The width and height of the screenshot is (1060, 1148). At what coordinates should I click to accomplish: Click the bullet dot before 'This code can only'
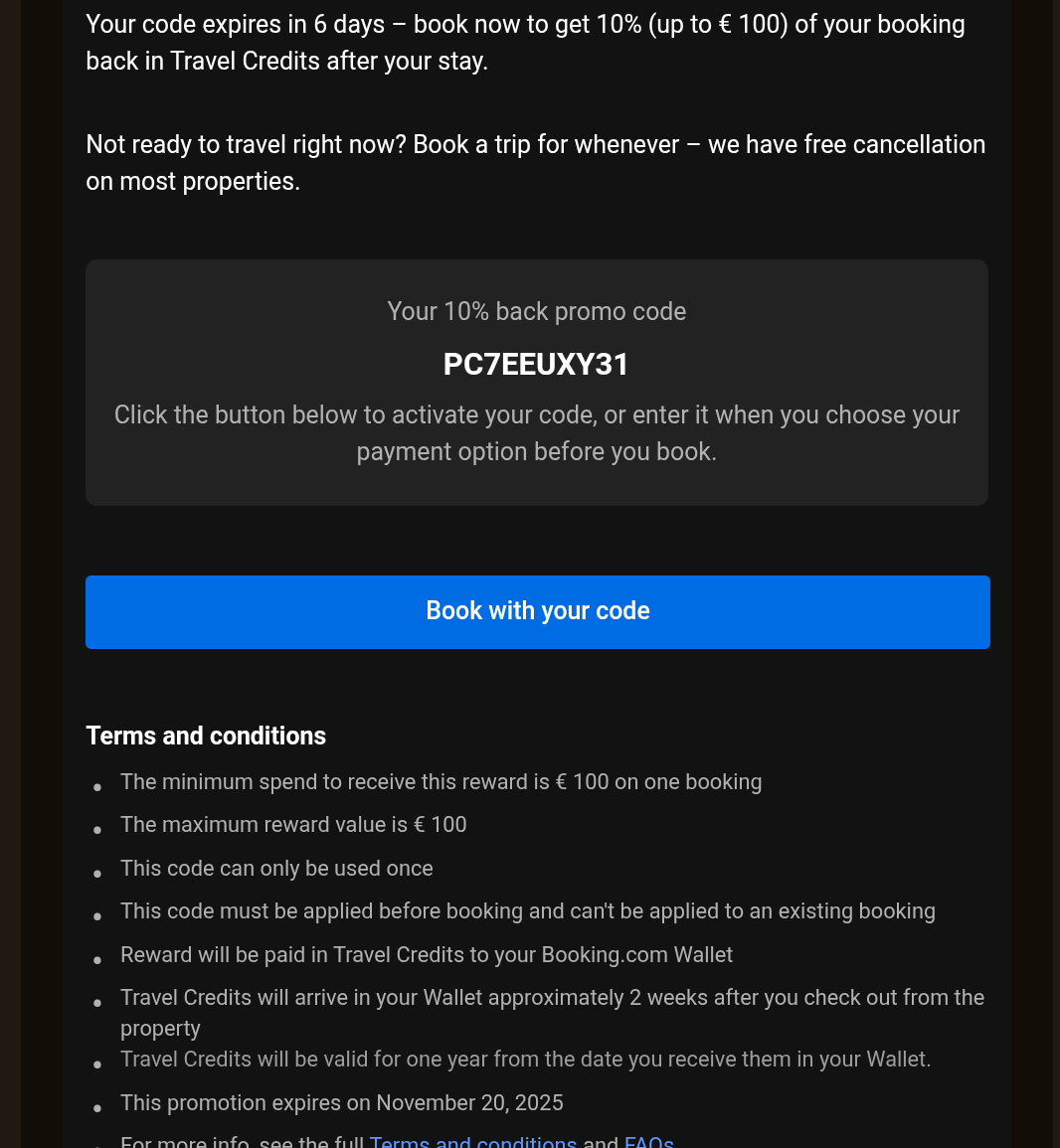[x=97, y=875]
